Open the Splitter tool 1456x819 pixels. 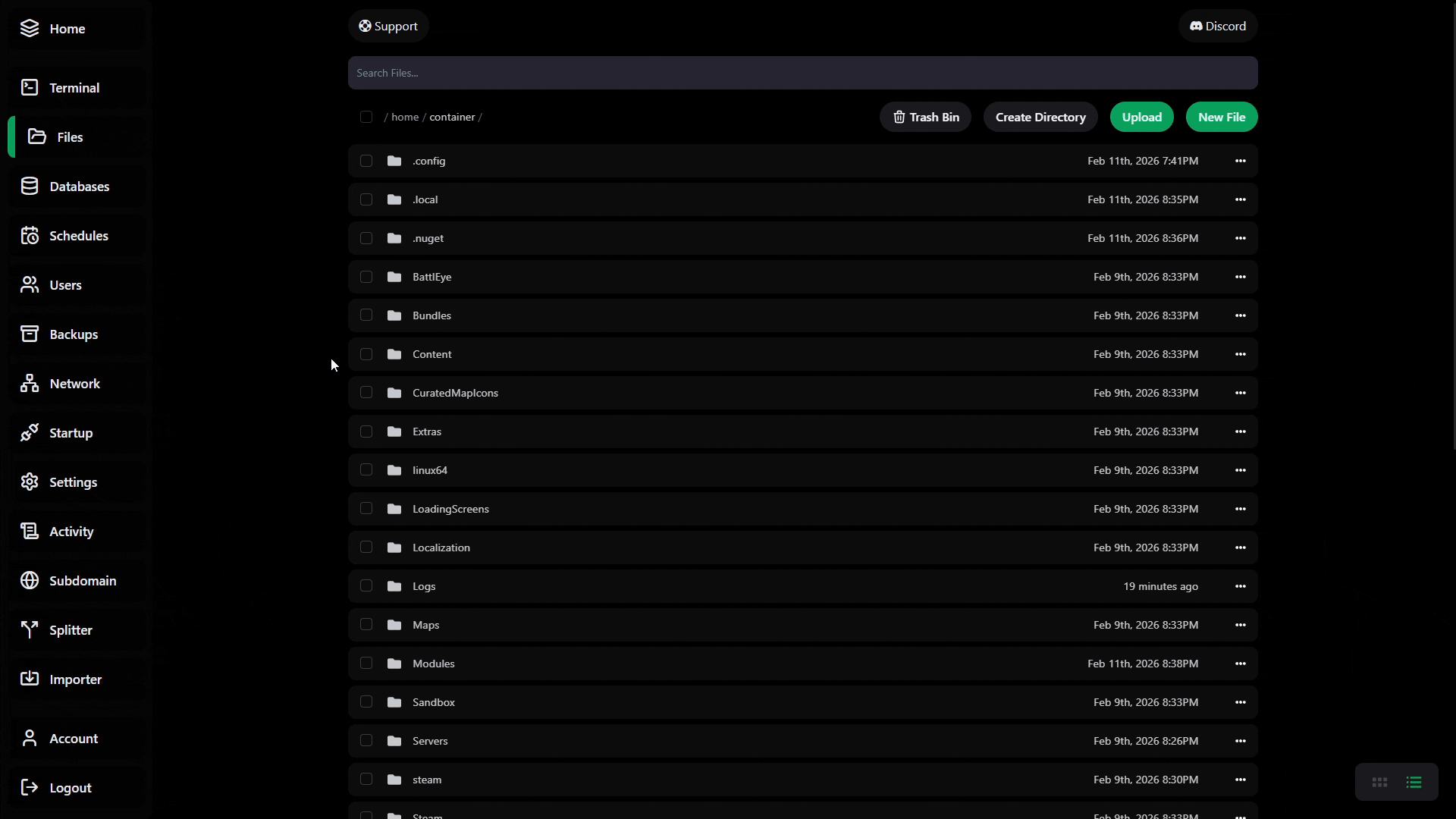(x=71, y=630)
